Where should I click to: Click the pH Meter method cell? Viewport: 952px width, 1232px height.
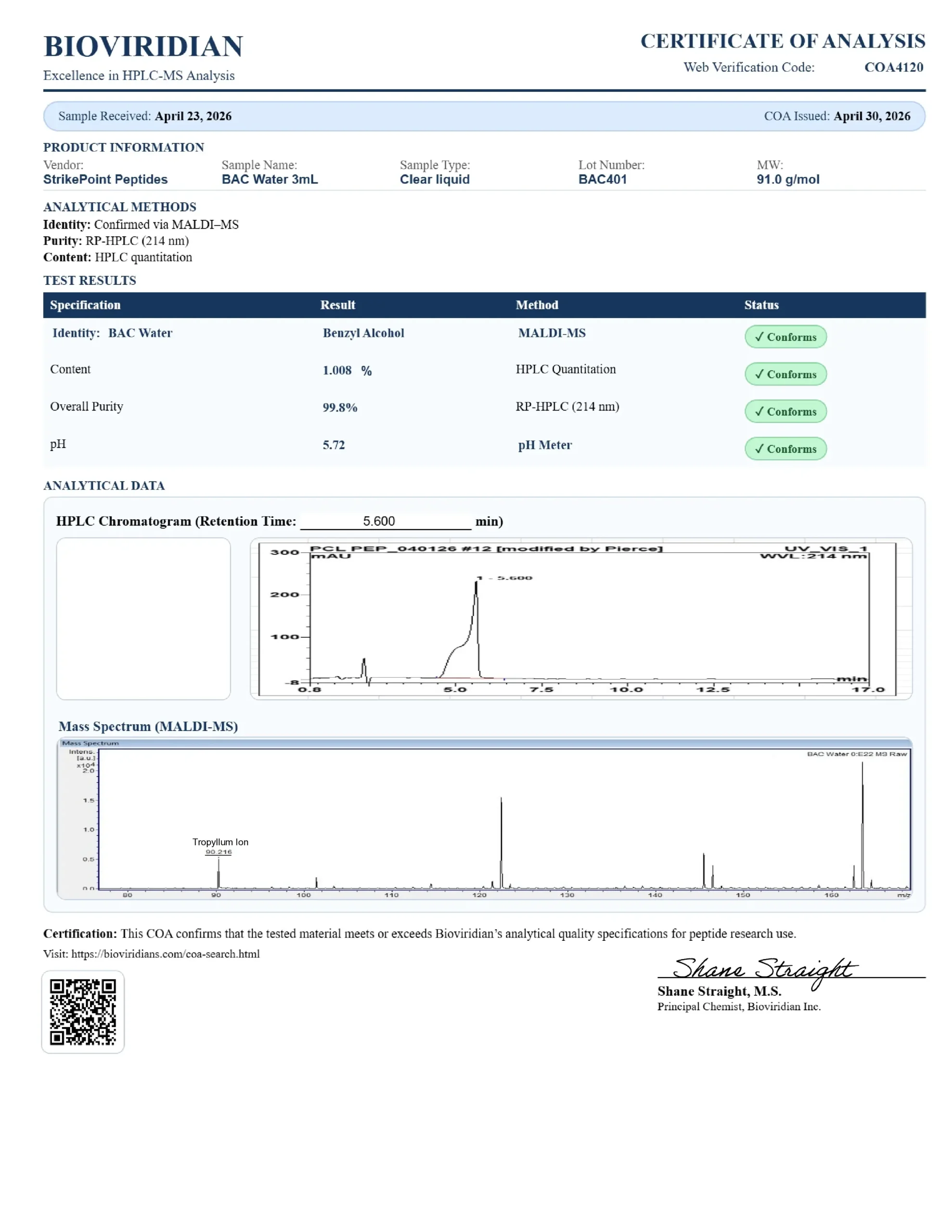(x=545, y=445)
